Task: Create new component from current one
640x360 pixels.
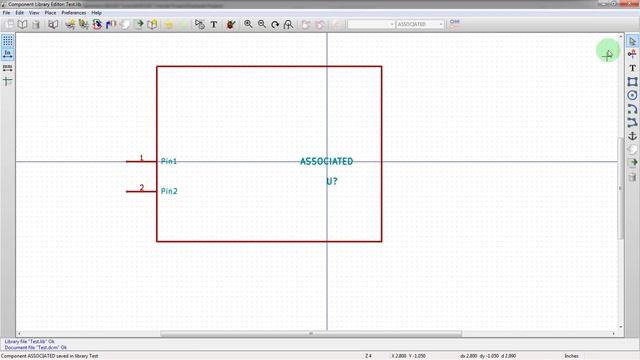Action: pos(97,24)
